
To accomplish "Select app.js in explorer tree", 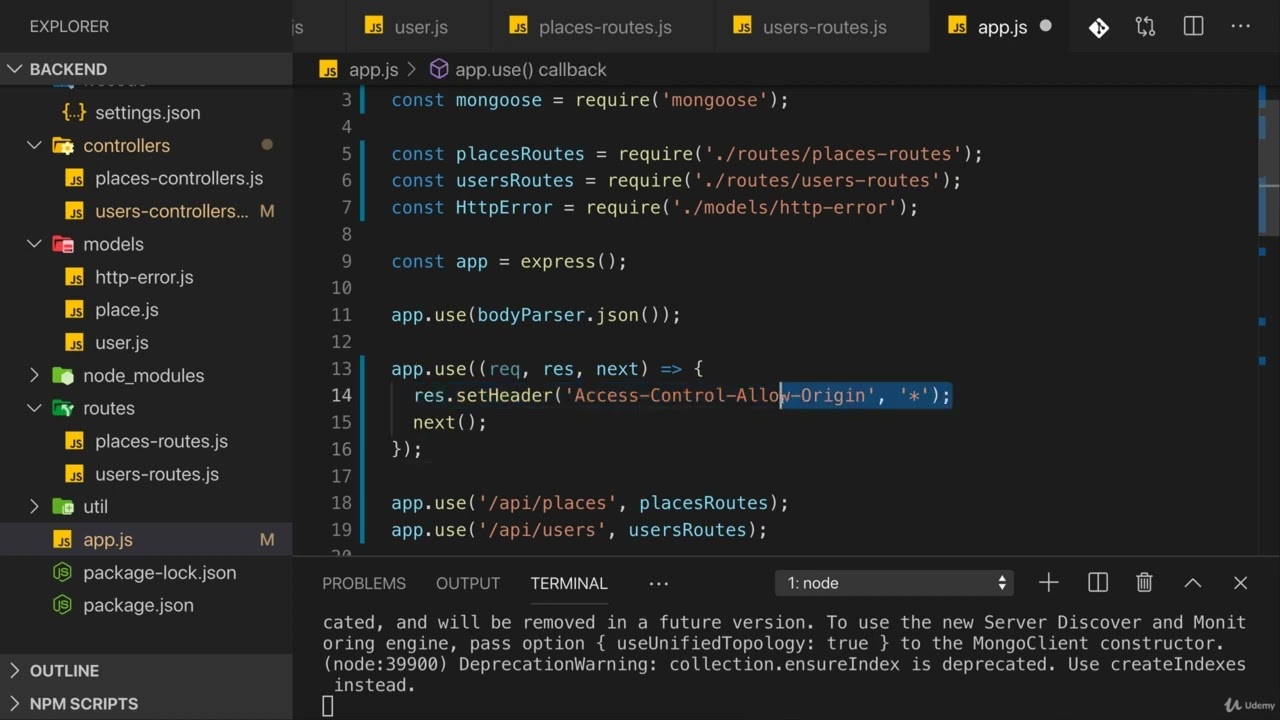I will click(x=146, y=540).
